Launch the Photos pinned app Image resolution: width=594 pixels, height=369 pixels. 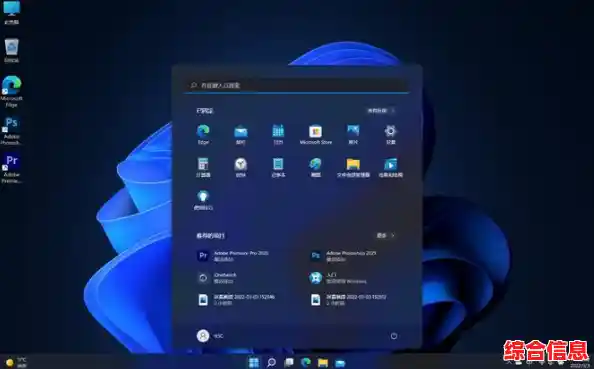(353, 134)
